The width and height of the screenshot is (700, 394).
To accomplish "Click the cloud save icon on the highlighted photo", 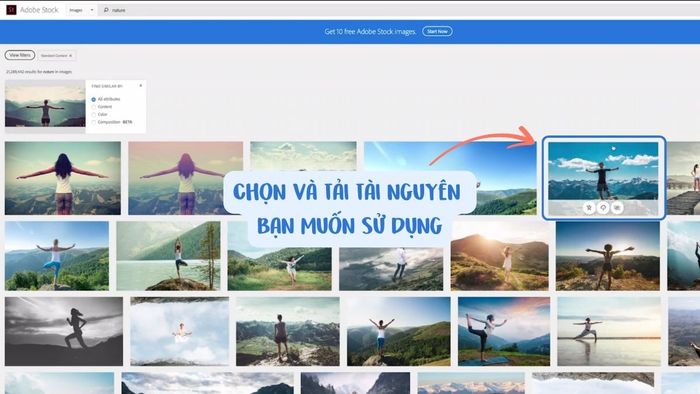I will (x=603, y=208).
